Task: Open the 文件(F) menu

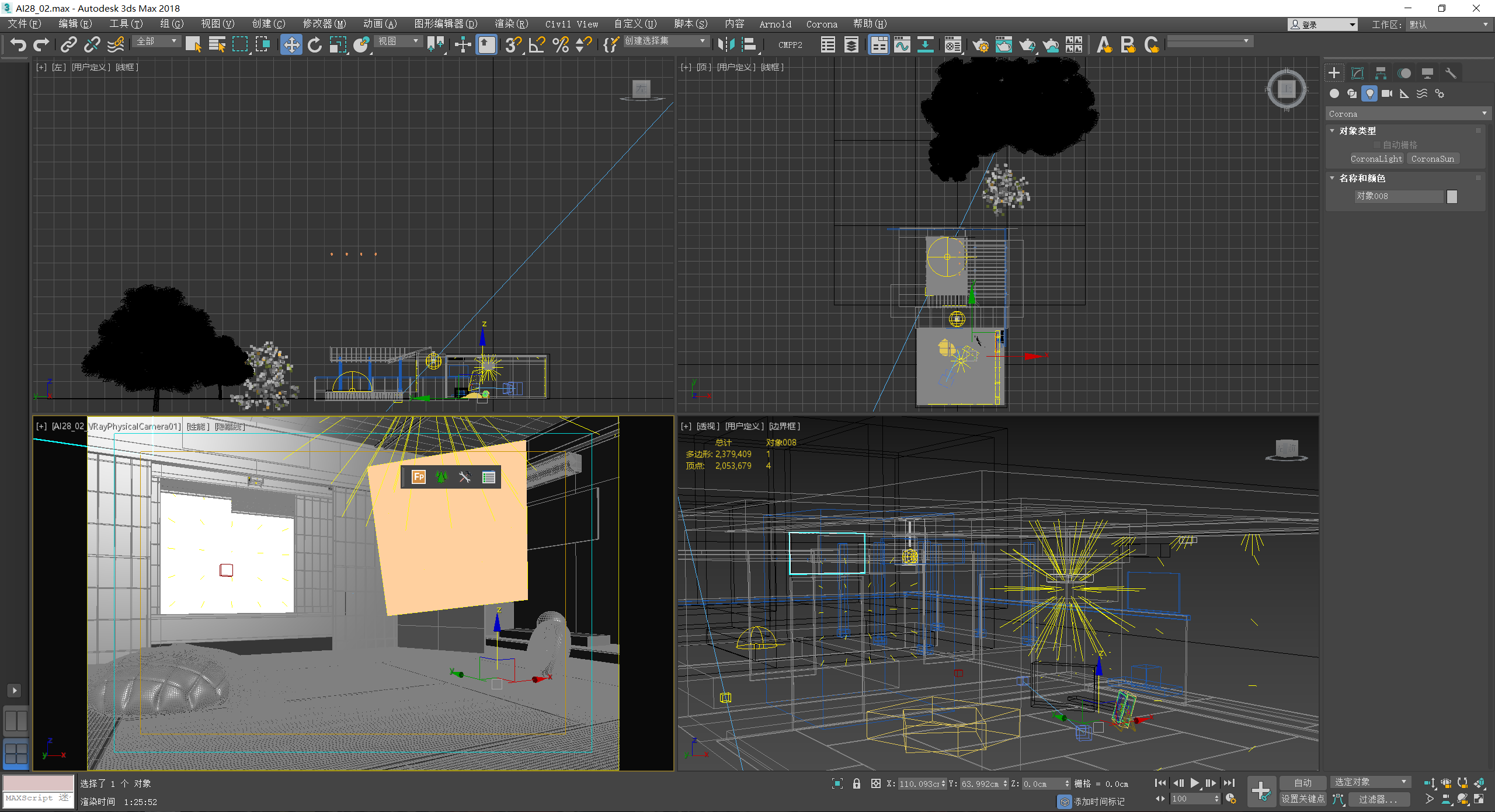Action: pyautogui.click(x=24, y=24)
